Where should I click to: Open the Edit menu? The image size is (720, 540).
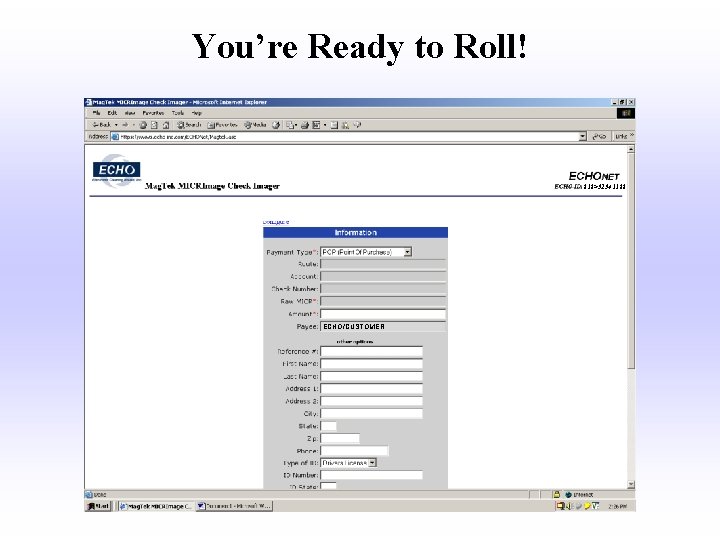click(112, 113)
